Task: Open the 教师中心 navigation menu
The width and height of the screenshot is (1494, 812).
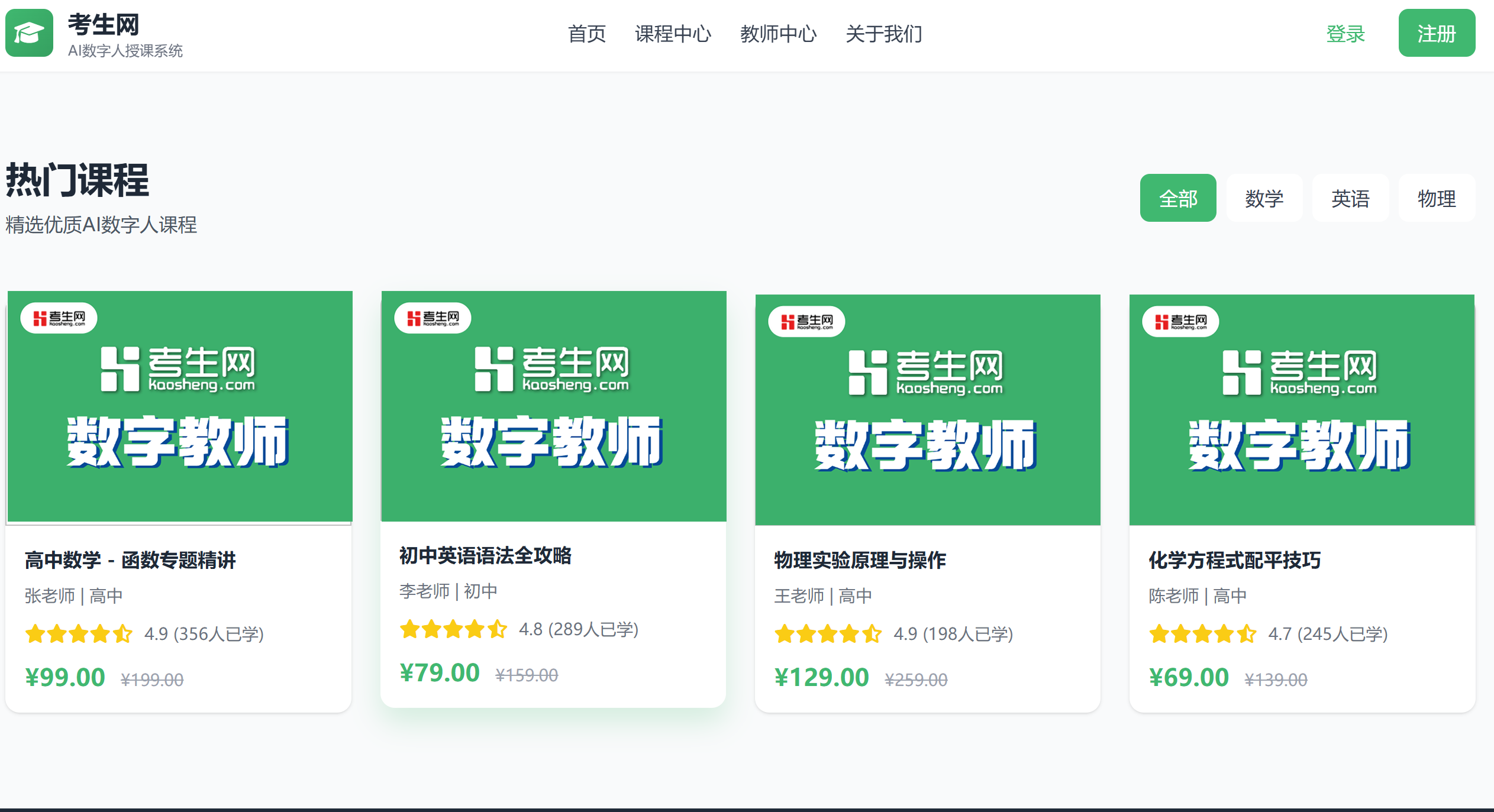Action: click(779, 34)
